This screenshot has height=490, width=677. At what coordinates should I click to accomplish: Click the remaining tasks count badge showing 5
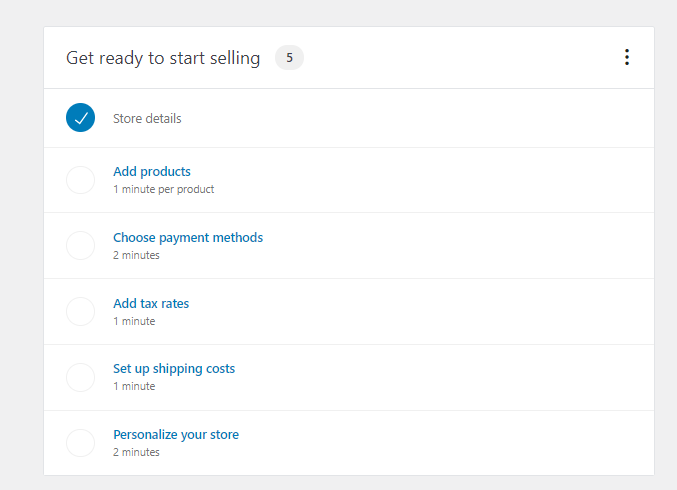[289, 58]
